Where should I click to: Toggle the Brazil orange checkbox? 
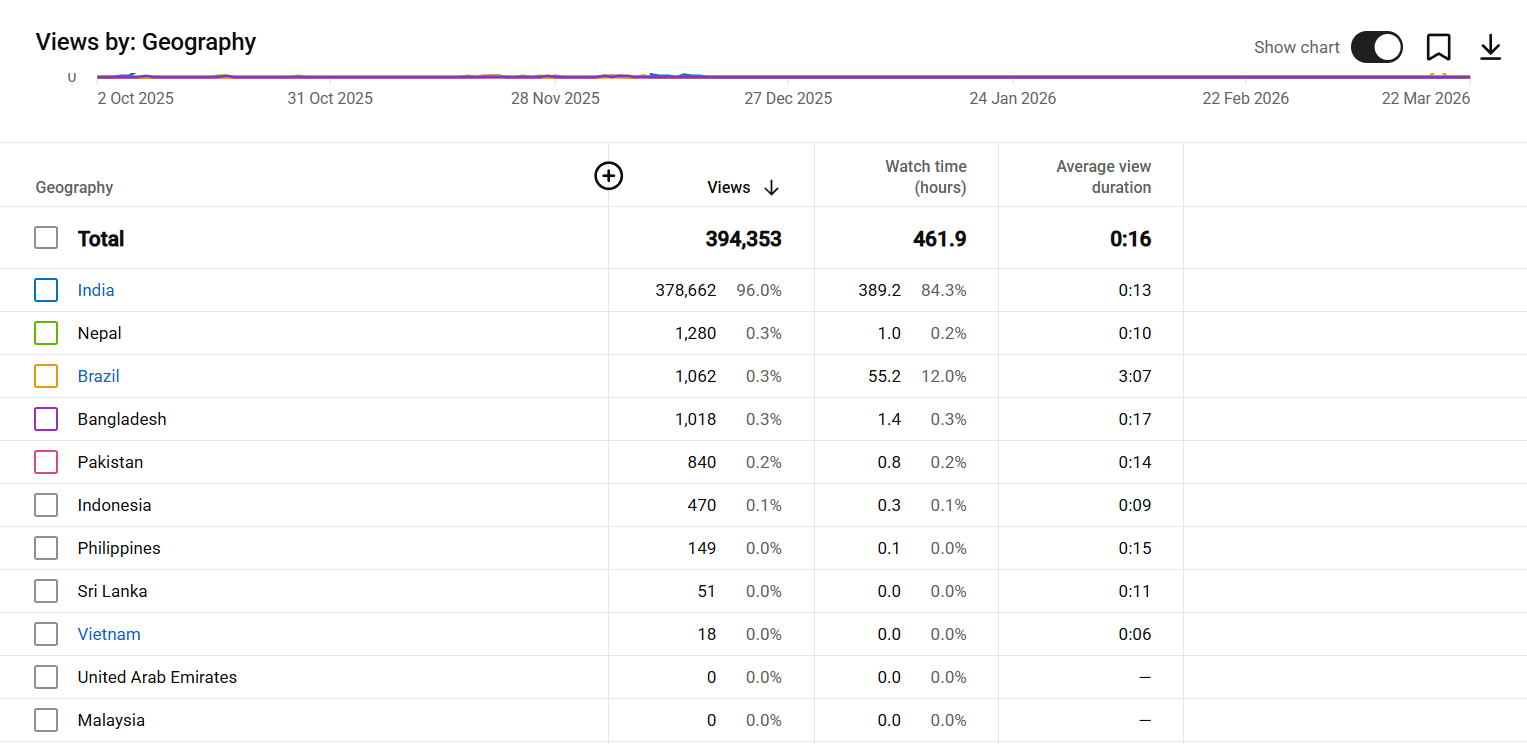pyautogui.click(x=46, y=376)
